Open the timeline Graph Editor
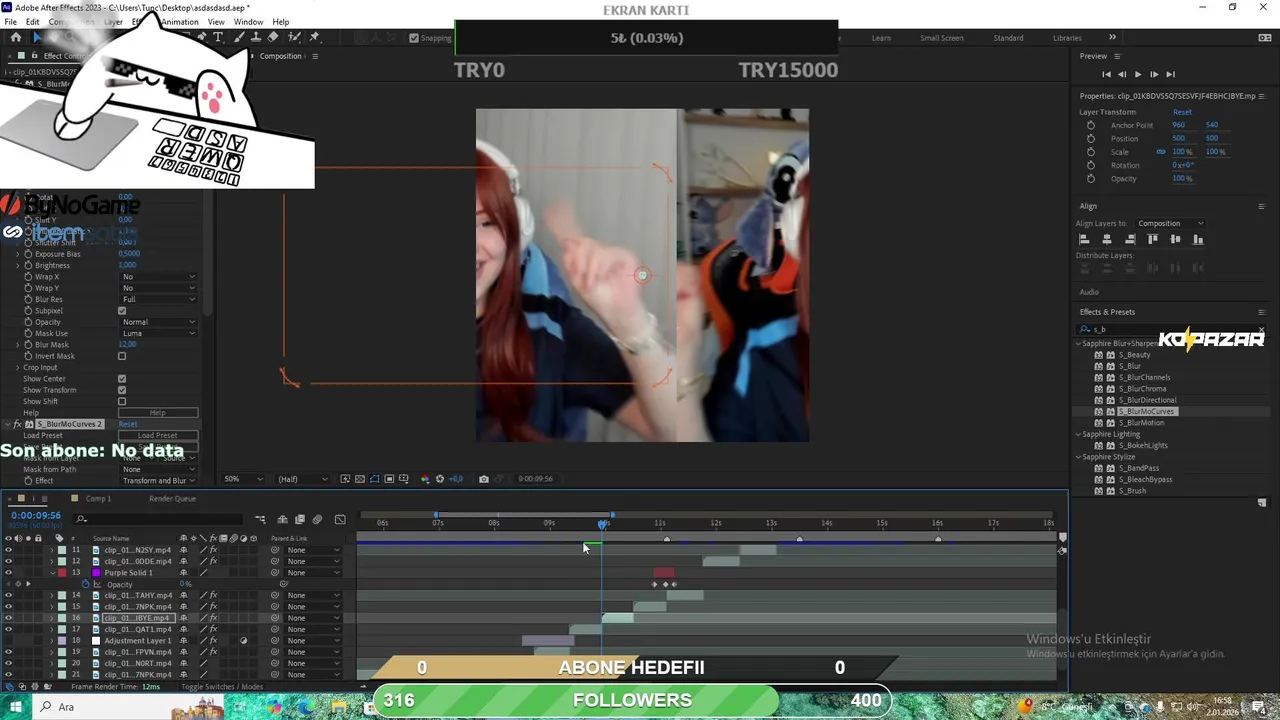This screenshot has height=720, width=1280. [340, 519]
